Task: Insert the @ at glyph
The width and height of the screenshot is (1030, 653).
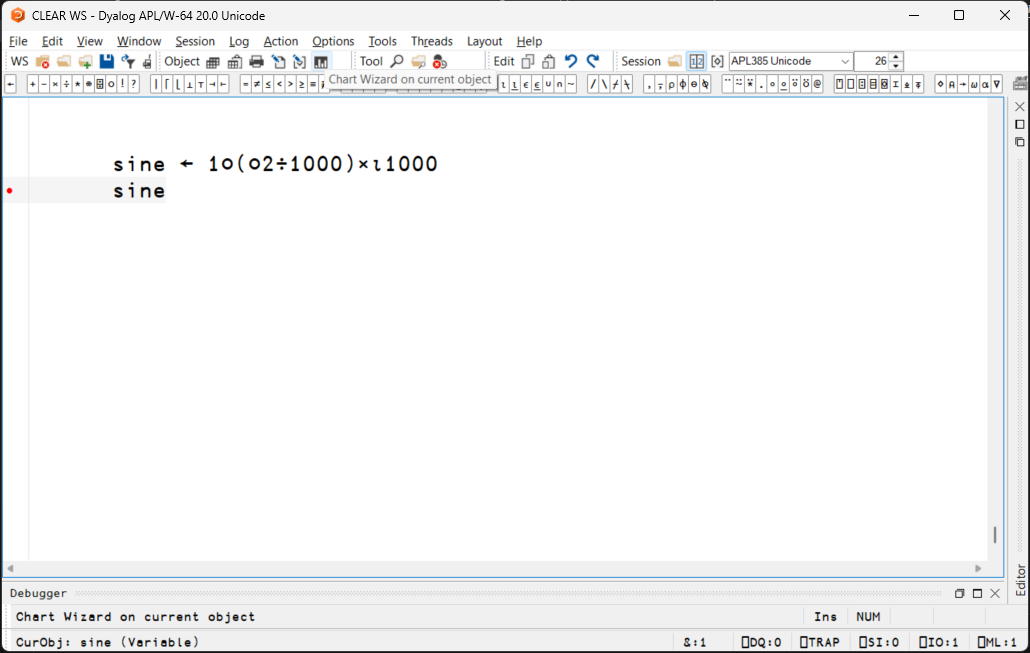Action: (817, 84)
